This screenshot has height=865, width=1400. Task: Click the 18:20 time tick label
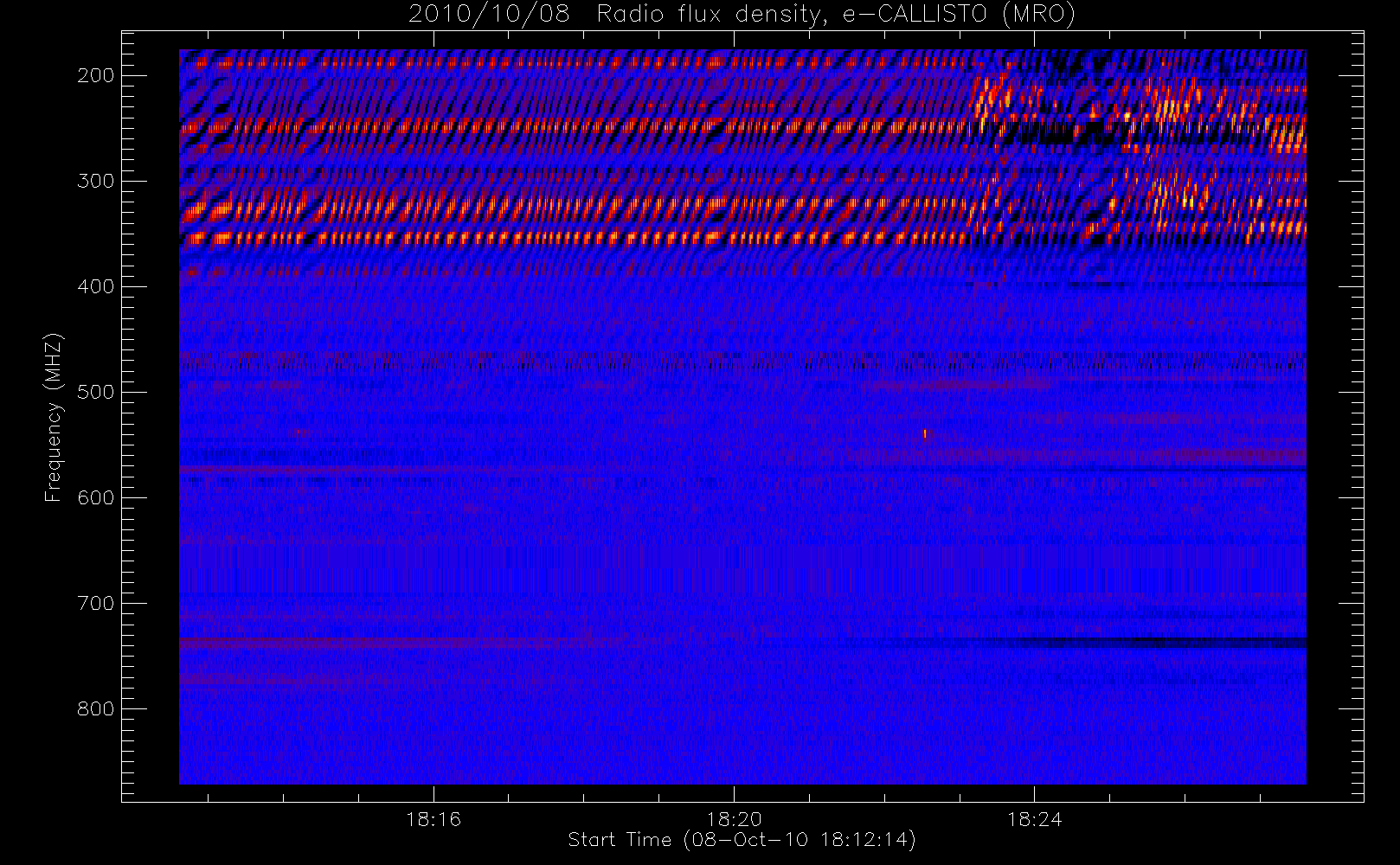click(x=734, y=819)
